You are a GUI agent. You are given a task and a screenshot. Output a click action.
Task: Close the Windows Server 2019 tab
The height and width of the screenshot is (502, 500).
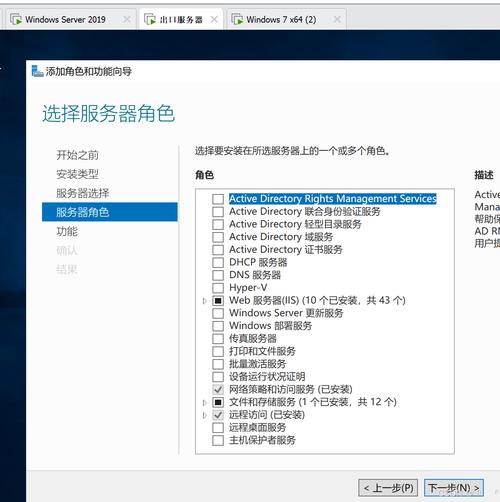pyautogui.click(x=127, y=20)
